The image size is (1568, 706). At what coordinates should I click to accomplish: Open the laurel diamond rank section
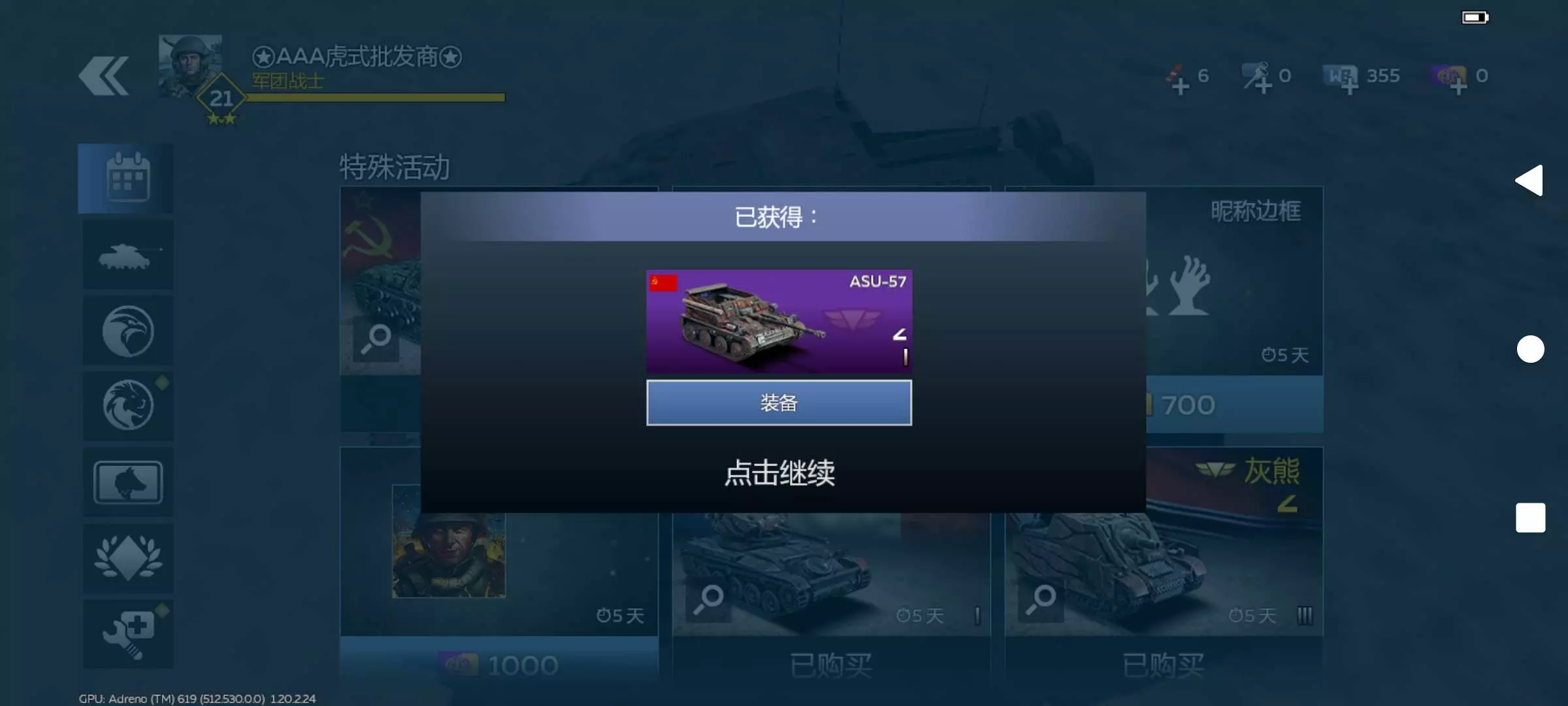(128, 558)
